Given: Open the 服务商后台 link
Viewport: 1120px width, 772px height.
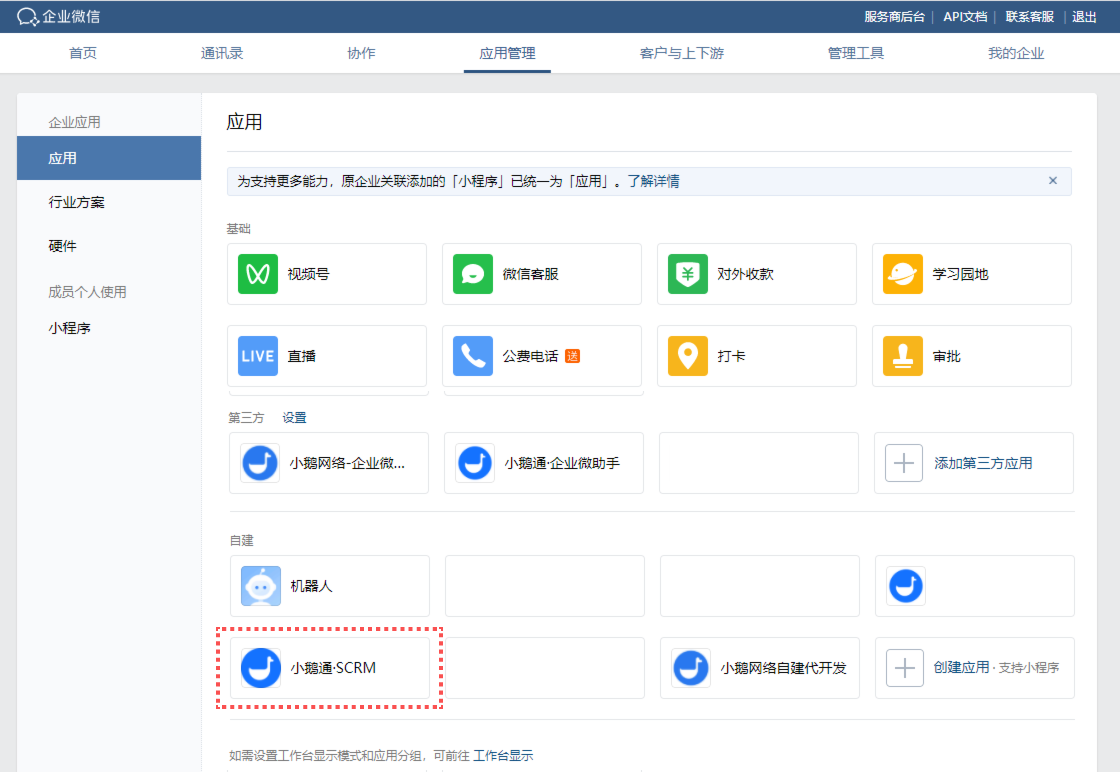Looking at the screenshot, I should click(x=894, y=16).
